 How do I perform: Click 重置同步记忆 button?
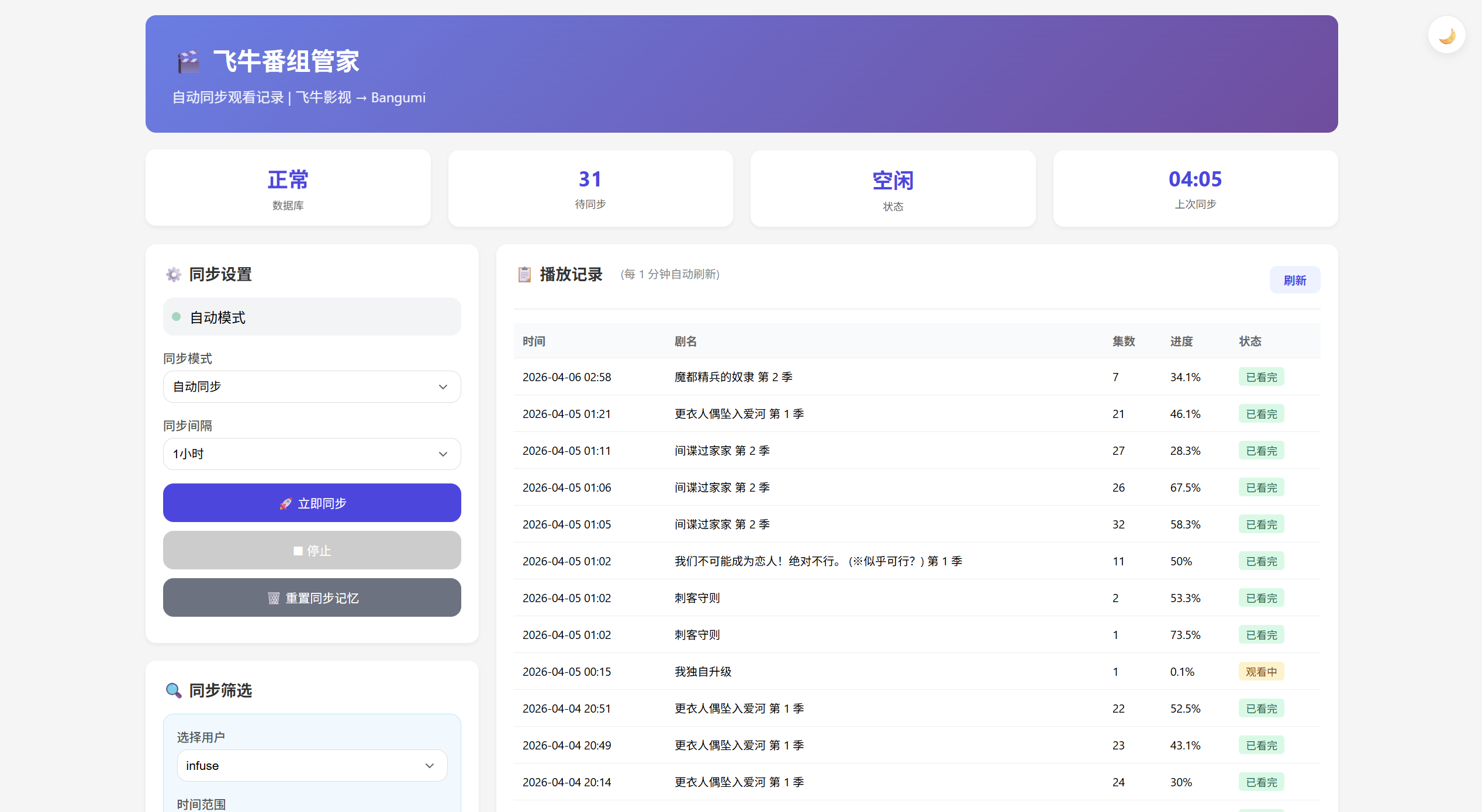312,597
